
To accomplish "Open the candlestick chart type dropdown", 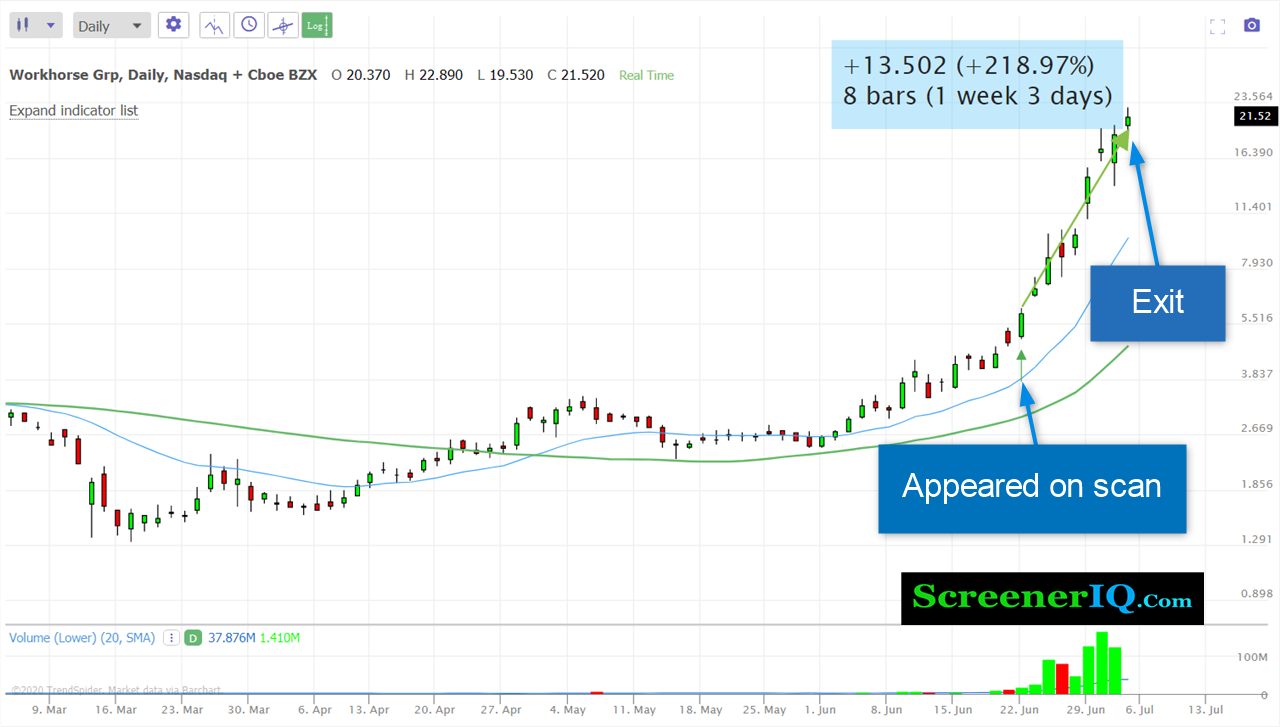I will (36, 26).
